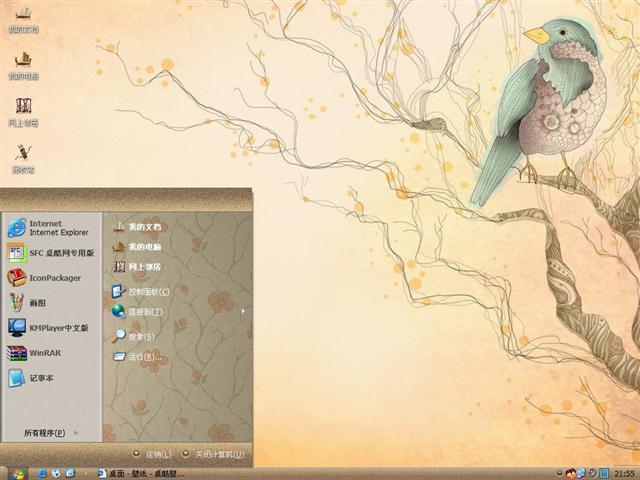The width and height of the screenshot is (640, 480).
Task: Click the taskbar clock showing 21:55
Action: (x=624, y=474)
